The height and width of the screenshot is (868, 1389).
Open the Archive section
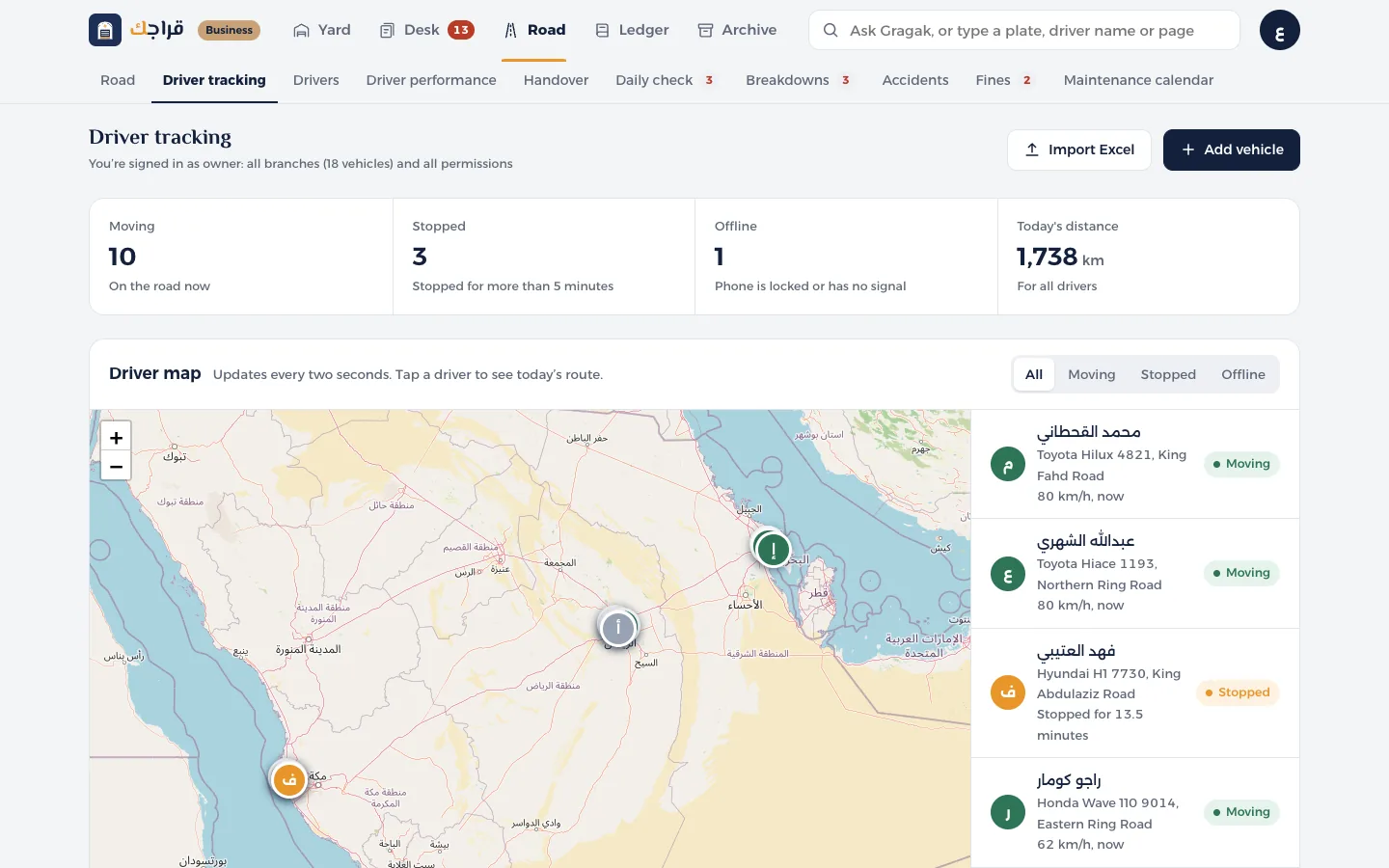tap(737, 30)
